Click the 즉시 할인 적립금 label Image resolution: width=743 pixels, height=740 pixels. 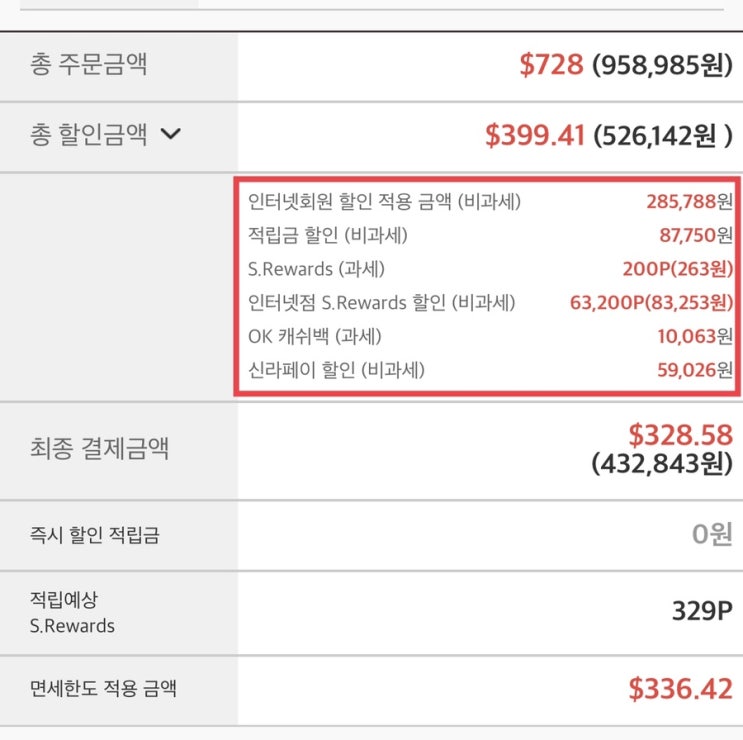click(x=95, y=535)
